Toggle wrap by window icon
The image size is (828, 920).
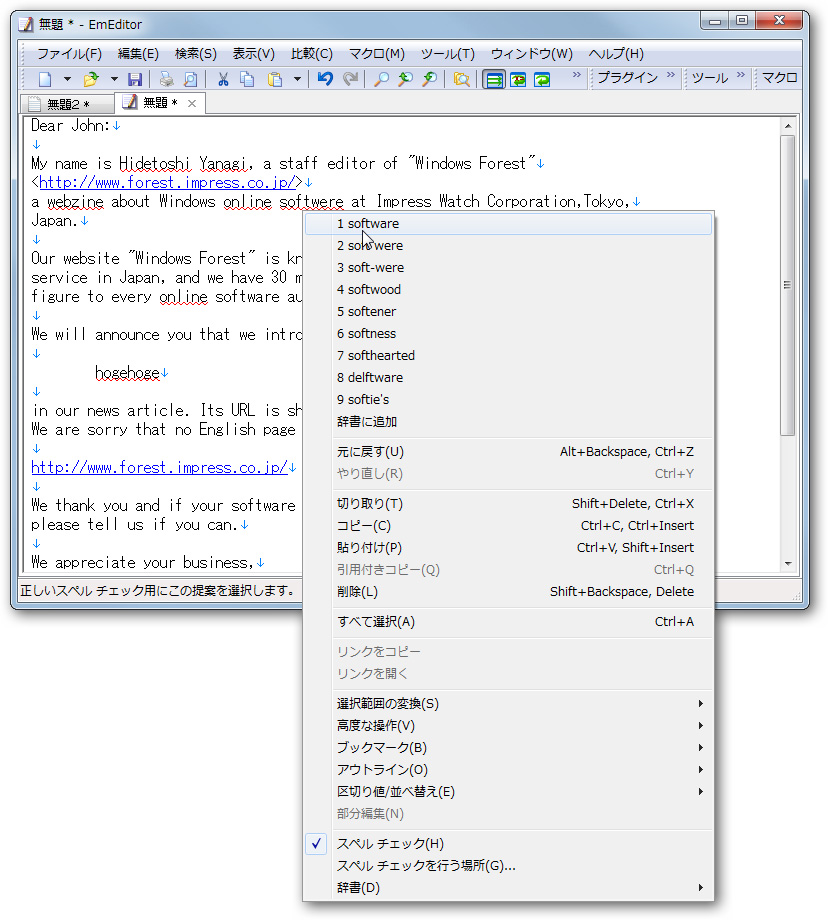542,79
